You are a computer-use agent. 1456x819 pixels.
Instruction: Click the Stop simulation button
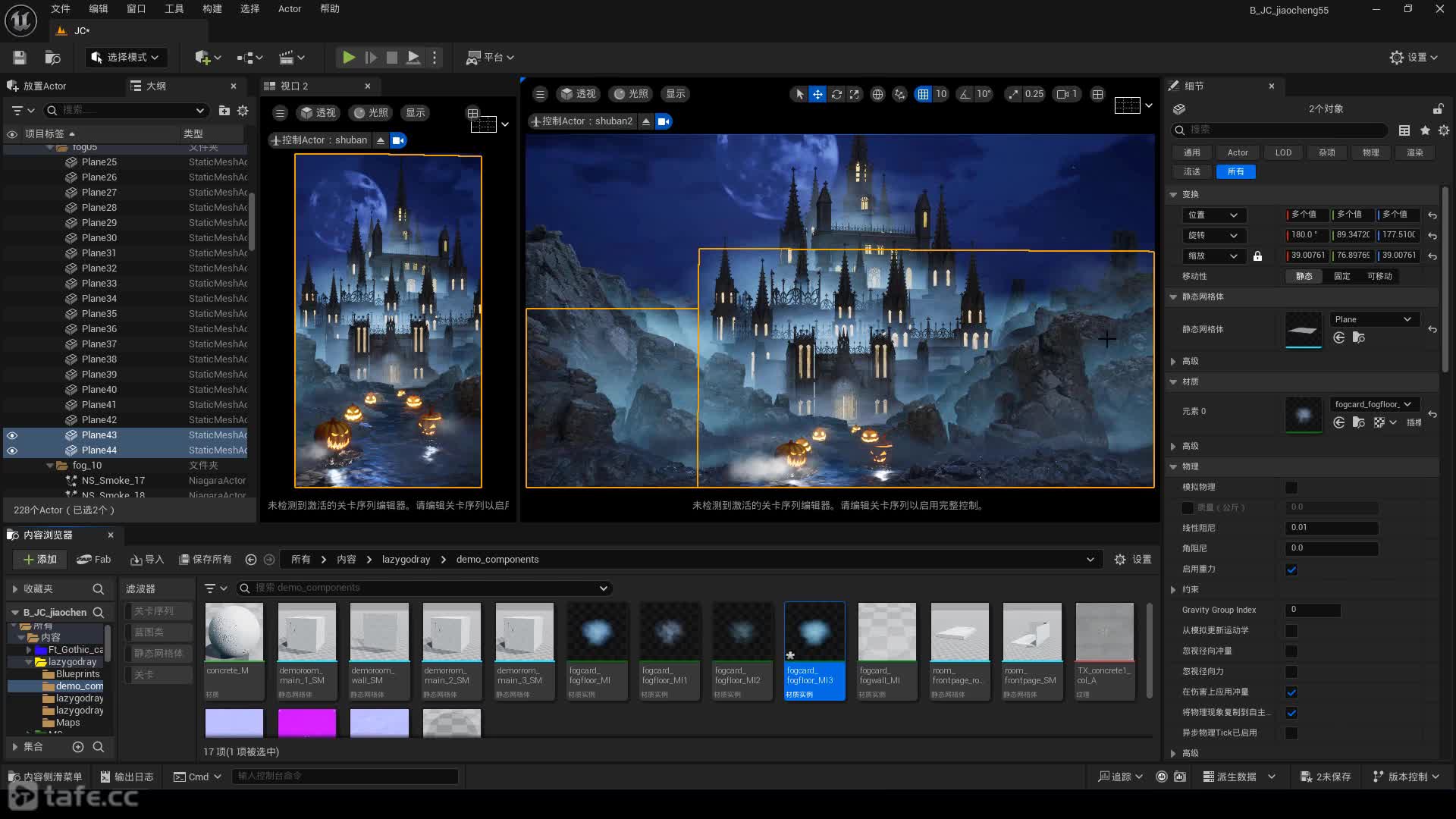pos(392,58)
